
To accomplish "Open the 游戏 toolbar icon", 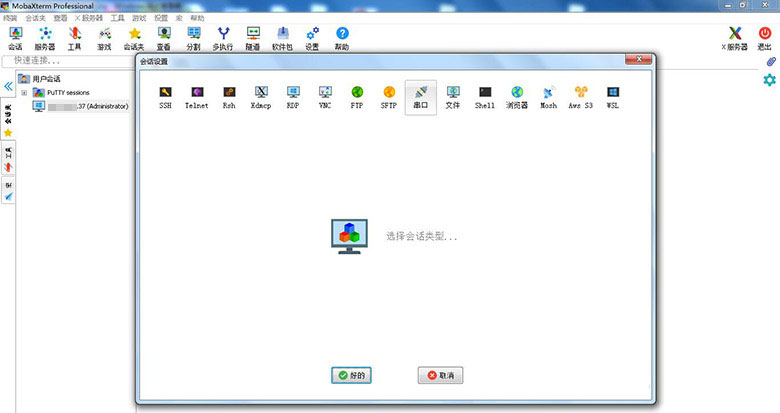I will click(x=104, y=39).
